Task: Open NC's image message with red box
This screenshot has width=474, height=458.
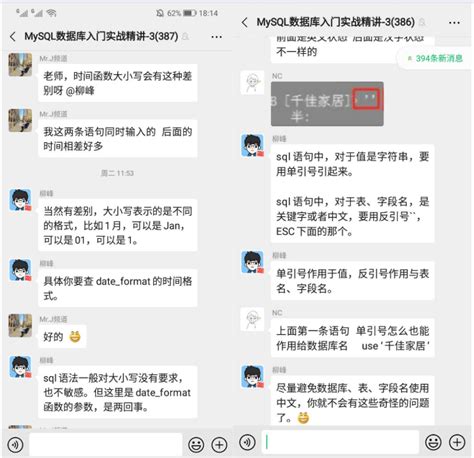Action: pos(327,104)
